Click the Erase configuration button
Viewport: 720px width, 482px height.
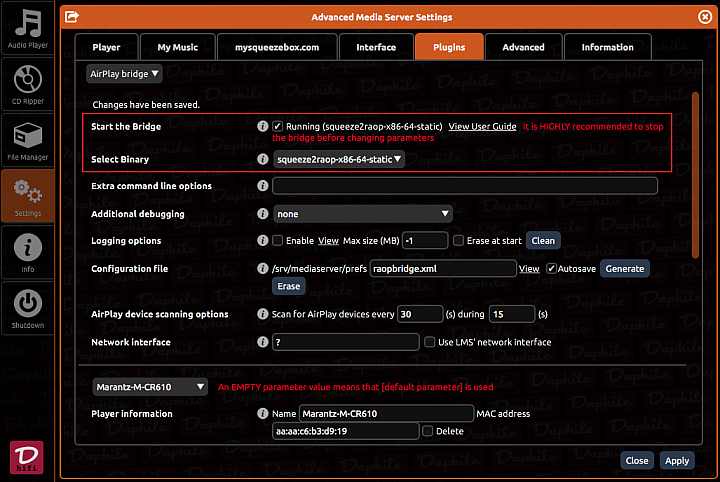288,286
